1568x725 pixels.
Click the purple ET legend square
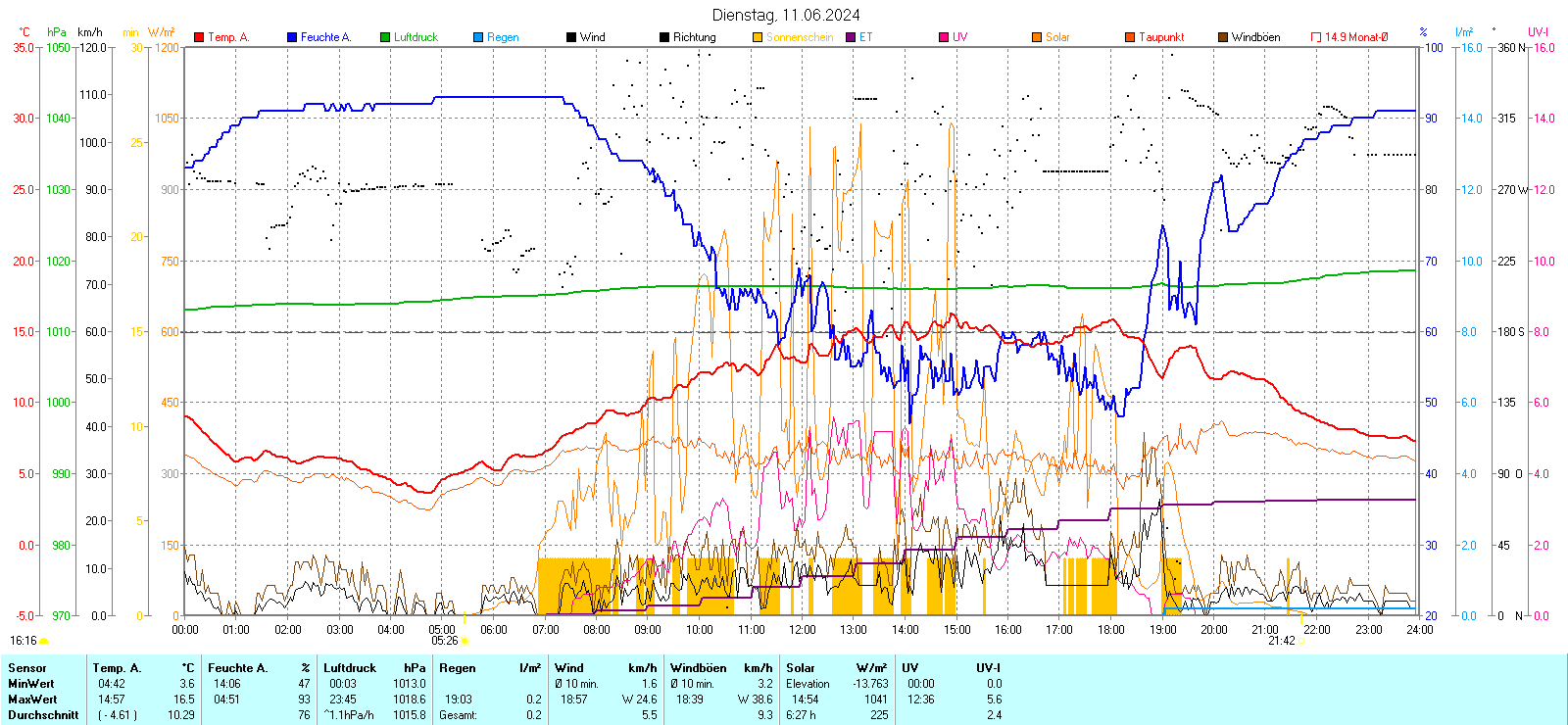[851, 37]
